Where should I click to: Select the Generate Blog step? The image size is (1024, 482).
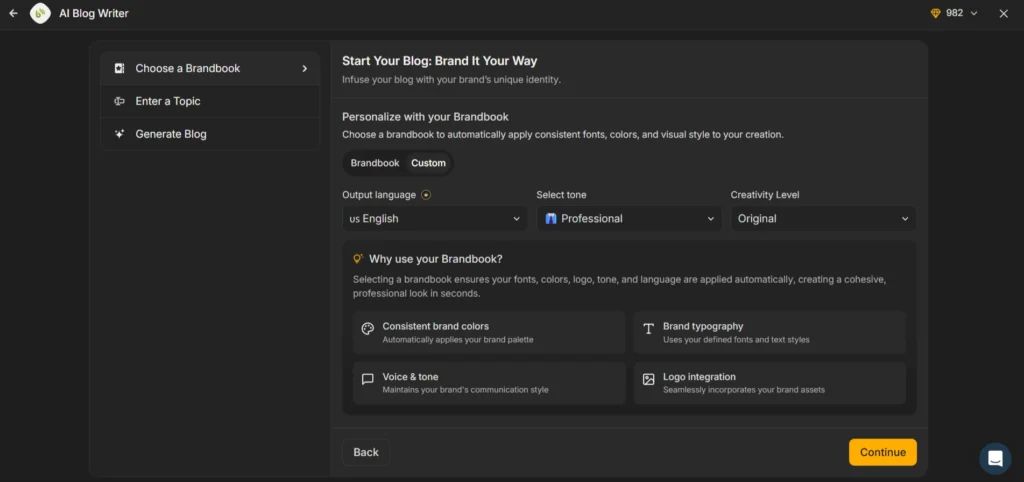(x=210, y=134)
